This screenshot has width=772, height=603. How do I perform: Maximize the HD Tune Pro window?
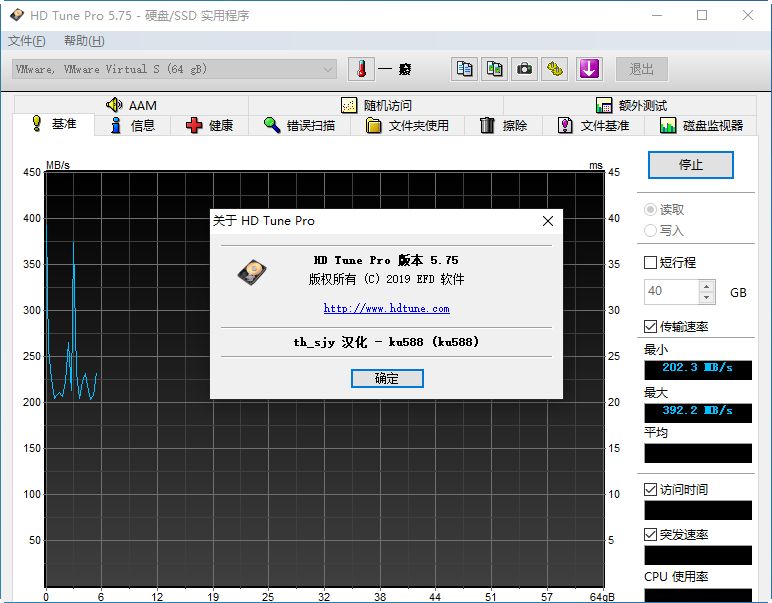pos(702,15)
